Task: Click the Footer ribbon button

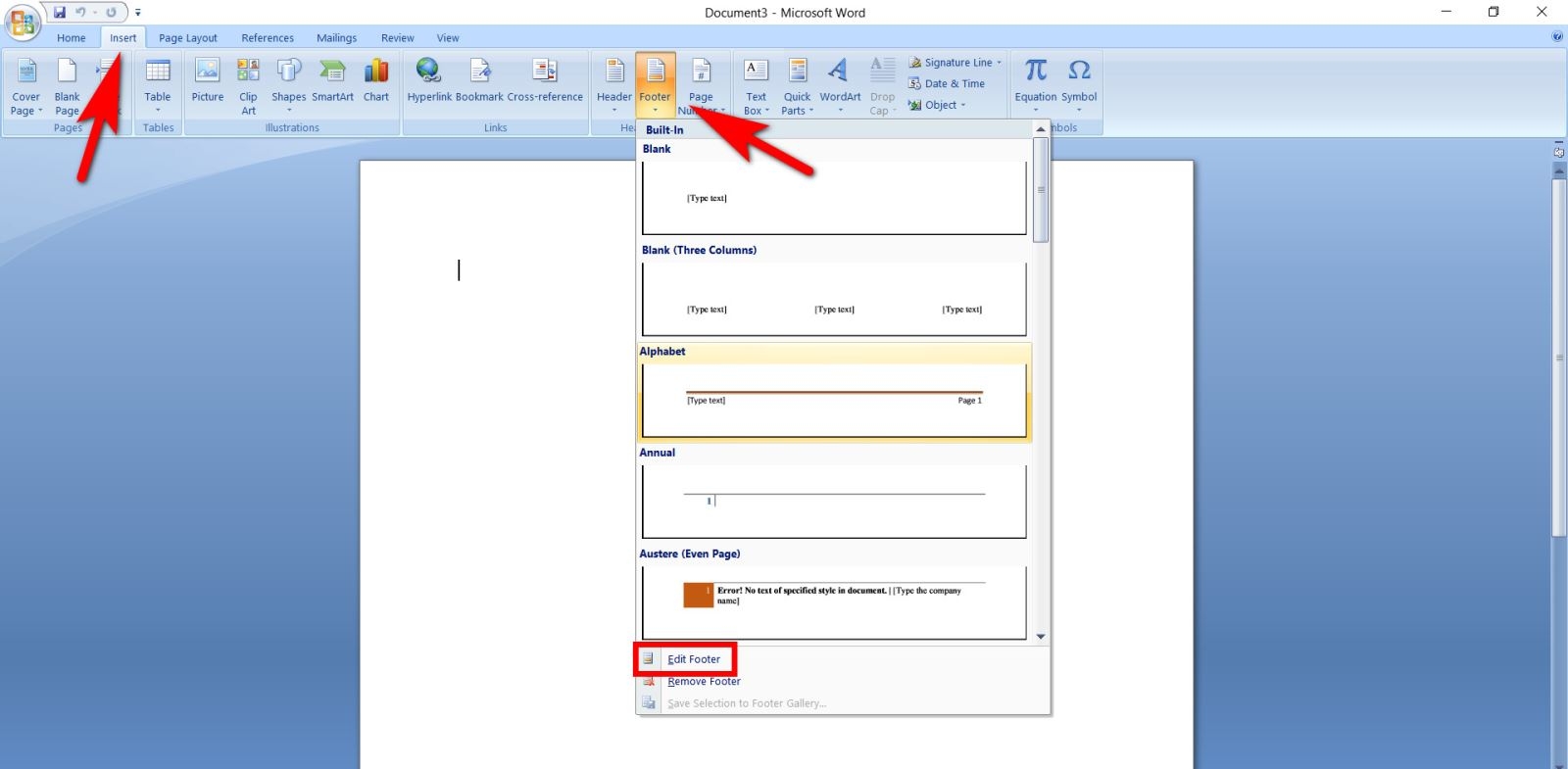Action: (656, 84)
